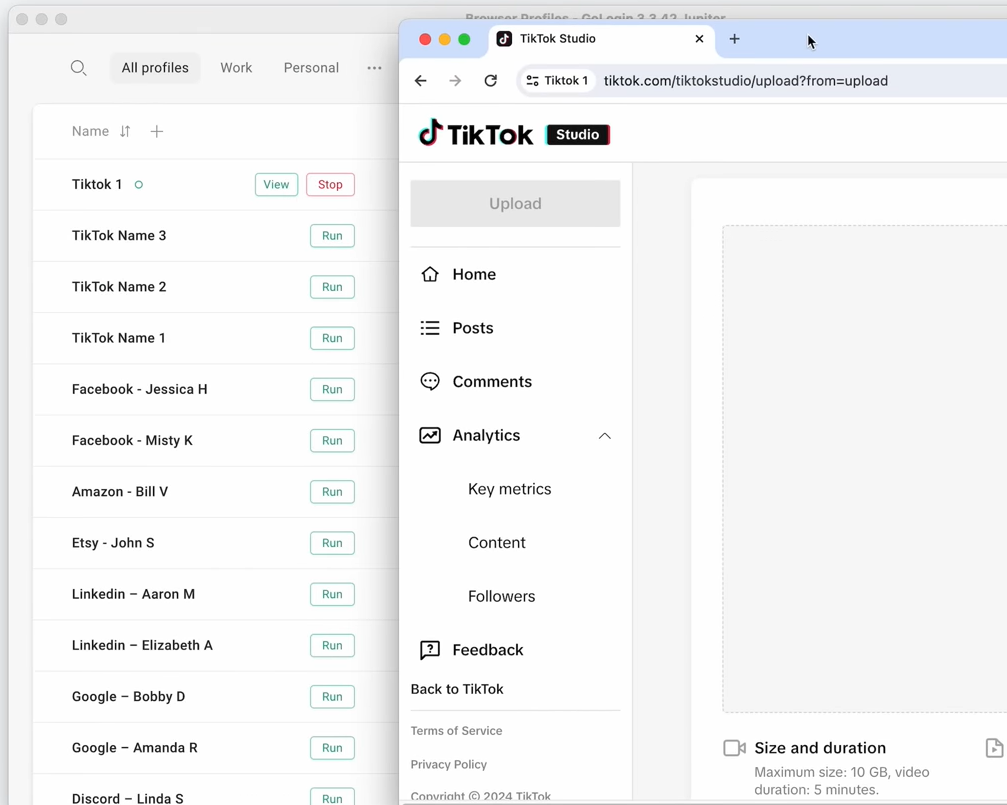Run the Linkedin – Elizabeth A profile
The height and width of the screenshot is (805, 1007).
click(x=332, y=646)
